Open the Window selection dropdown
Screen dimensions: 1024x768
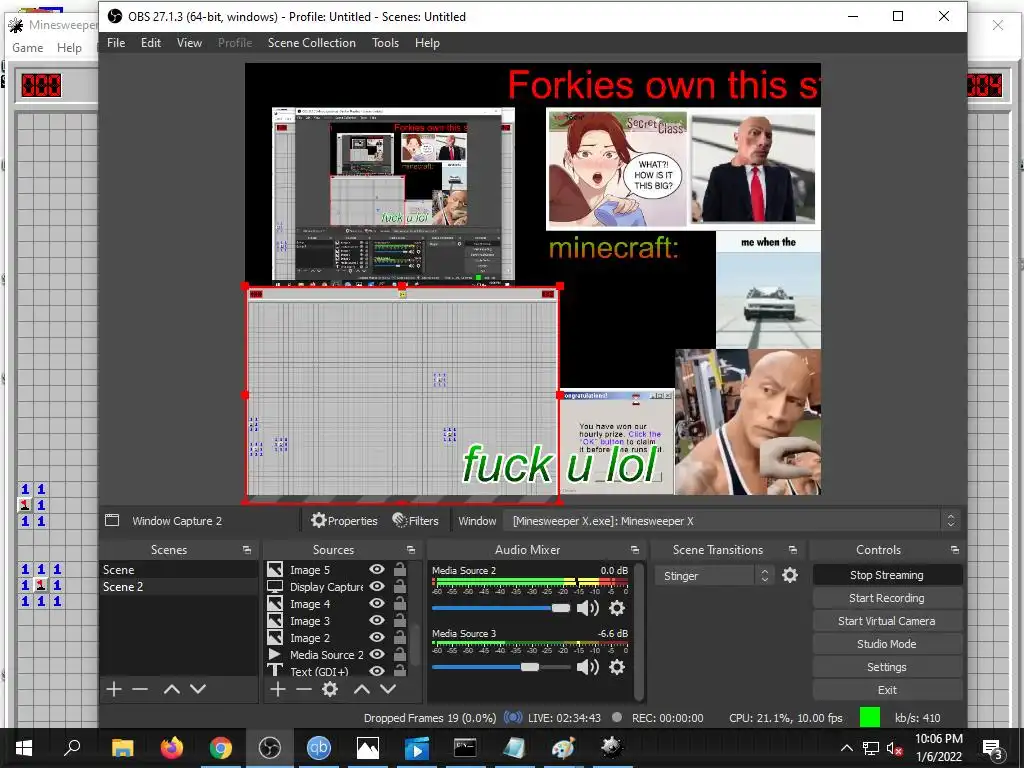pos(733,520)
